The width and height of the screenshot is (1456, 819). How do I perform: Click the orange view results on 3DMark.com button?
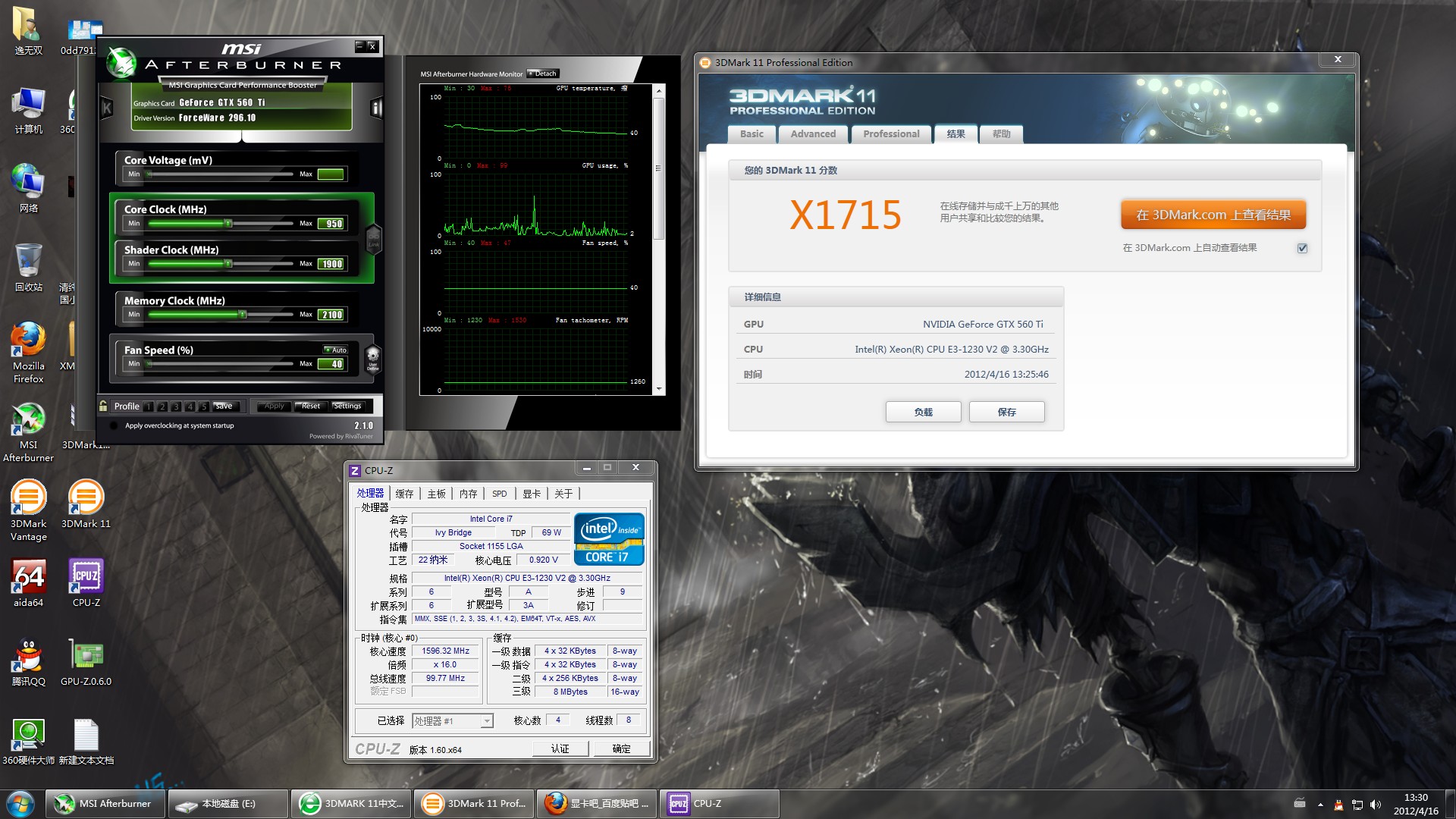click(1213, 215)
